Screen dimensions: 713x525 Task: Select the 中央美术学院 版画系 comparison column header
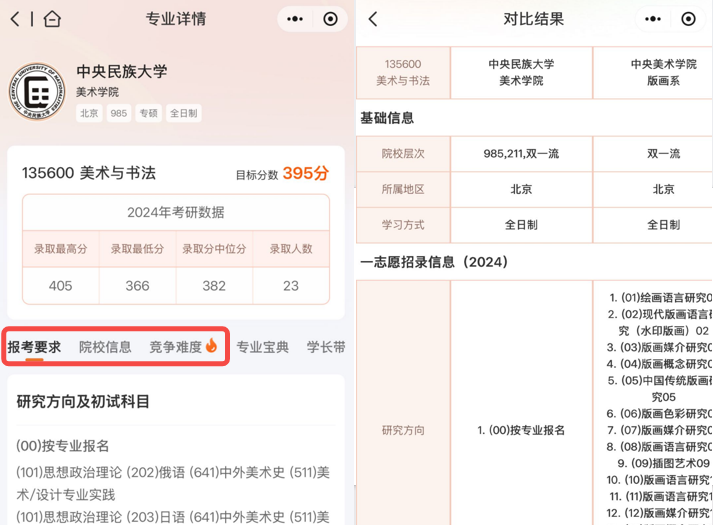(663, 72)
